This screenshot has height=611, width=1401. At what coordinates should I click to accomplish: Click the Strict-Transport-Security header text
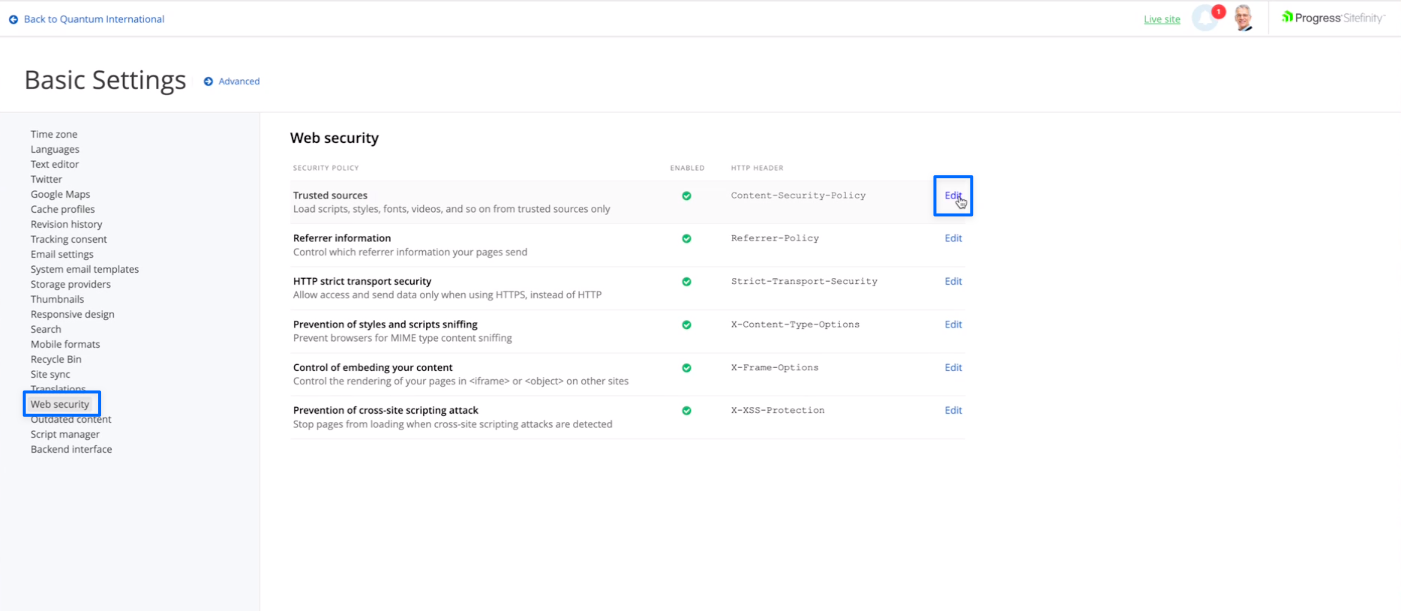coord(804,282)
